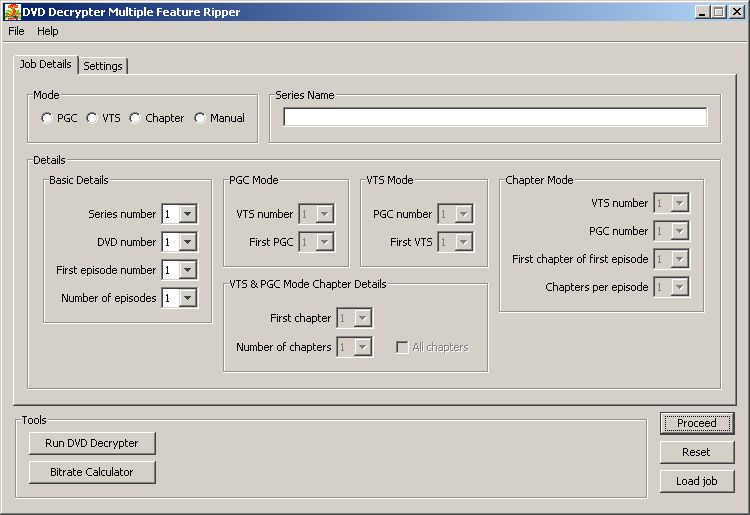Click the Reset button
Viewport: 750px width, 515px height.
pyautogui.click(x=697, y=452)
